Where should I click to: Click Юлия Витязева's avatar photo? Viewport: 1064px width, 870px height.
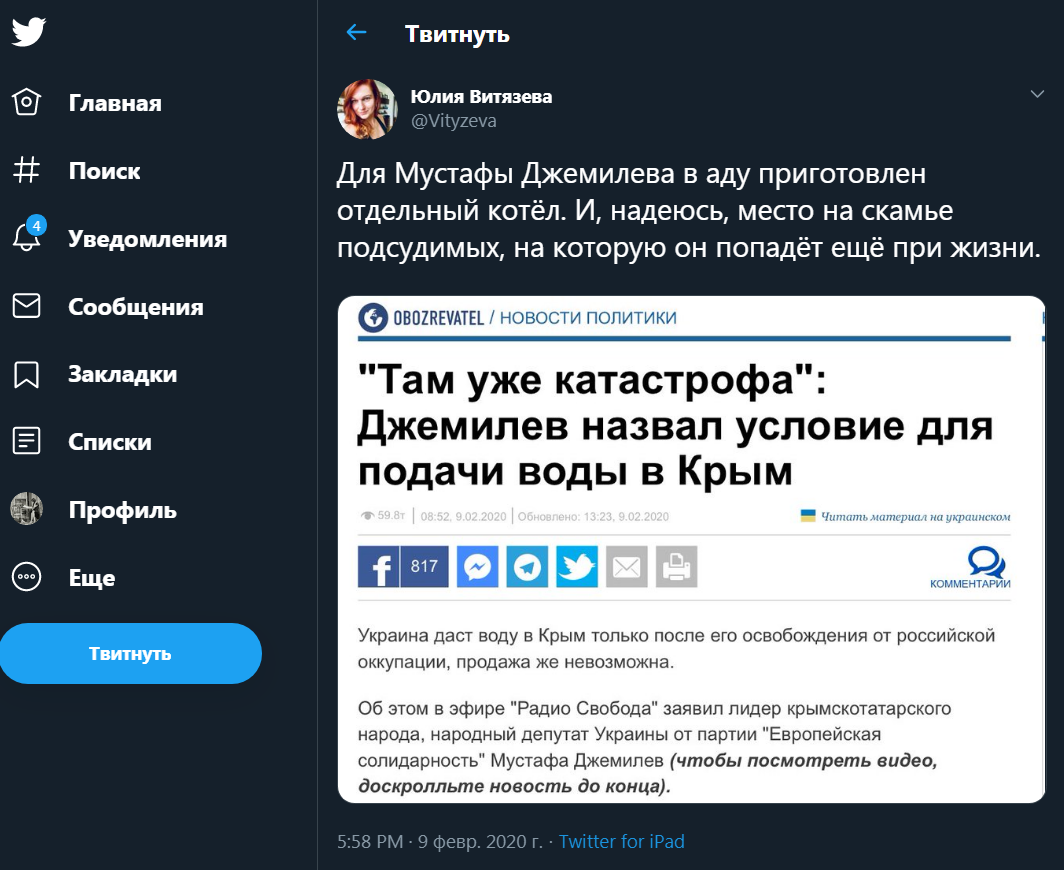click(368, 109)
